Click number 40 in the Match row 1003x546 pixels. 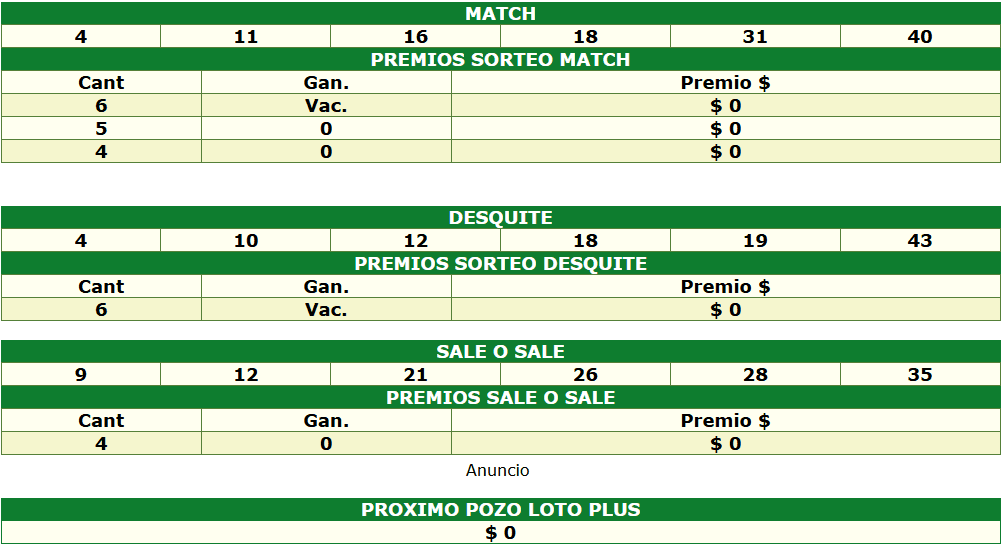[920, 37]
